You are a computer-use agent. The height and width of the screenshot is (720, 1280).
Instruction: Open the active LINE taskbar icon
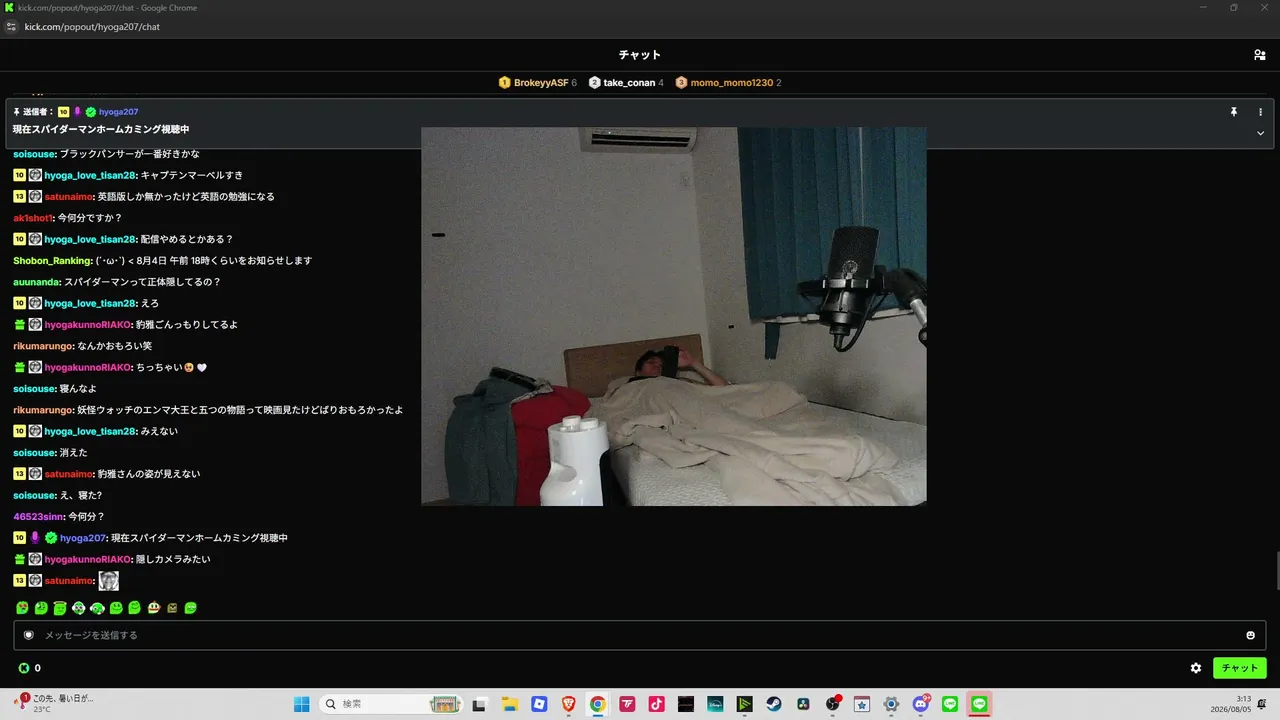click(979, 704)
